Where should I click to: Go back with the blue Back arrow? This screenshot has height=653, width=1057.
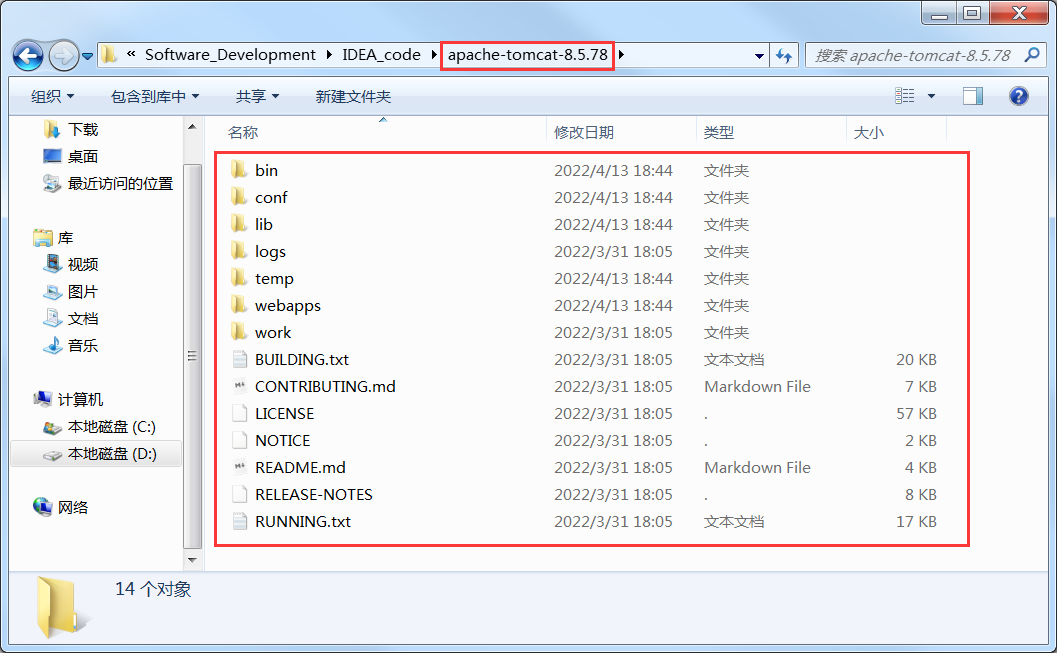pos(28,56)
